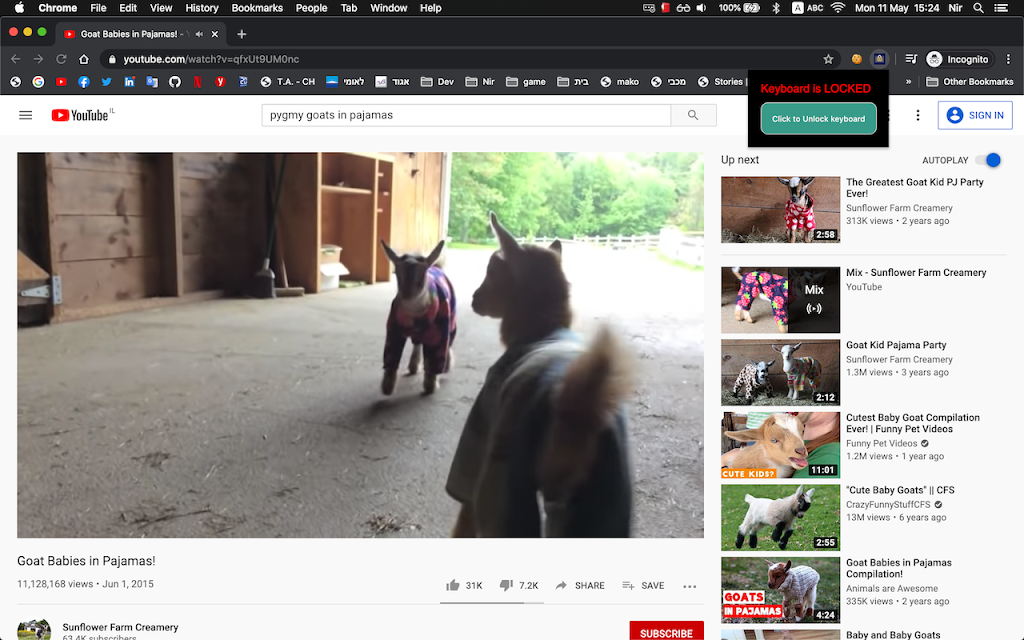Click the SIGN IN button
The width and height of the screenshot is (1024, 640).
pos(975,116)
